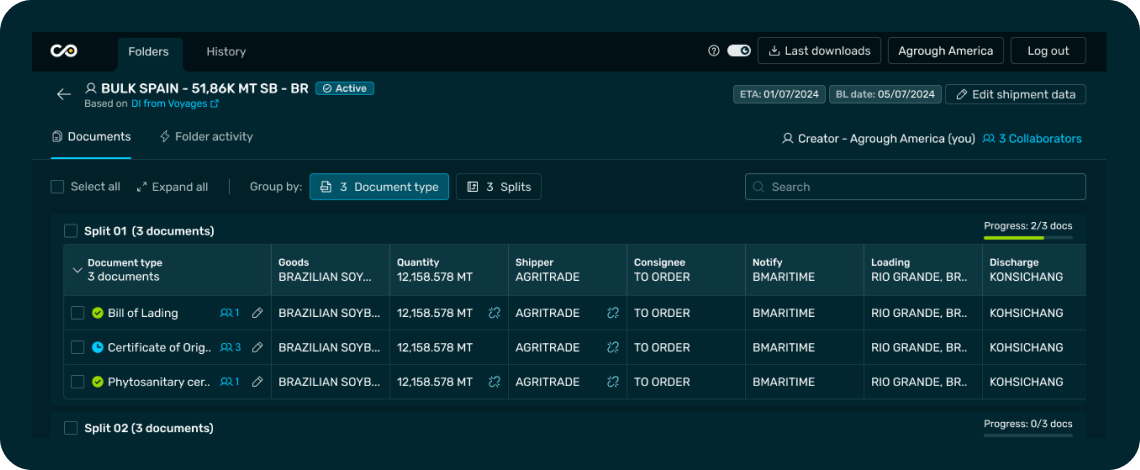Click Log out

(1048, 51)
